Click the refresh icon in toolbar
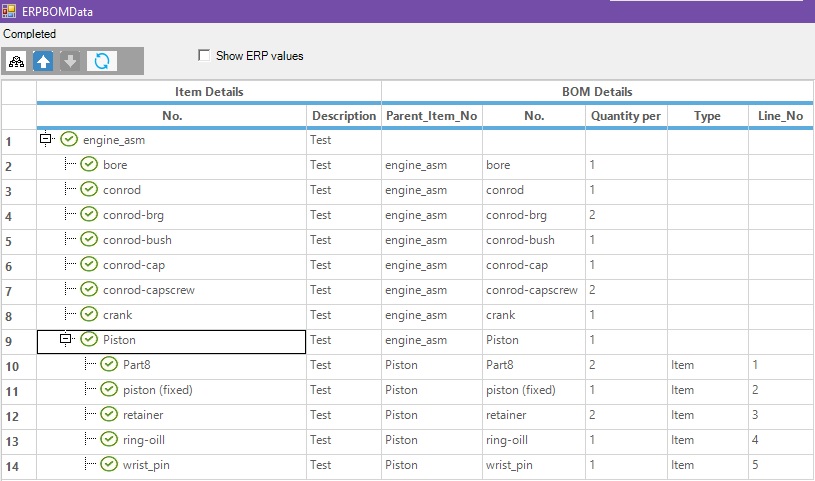The image size is (815, 481). [x=102, y=61]
